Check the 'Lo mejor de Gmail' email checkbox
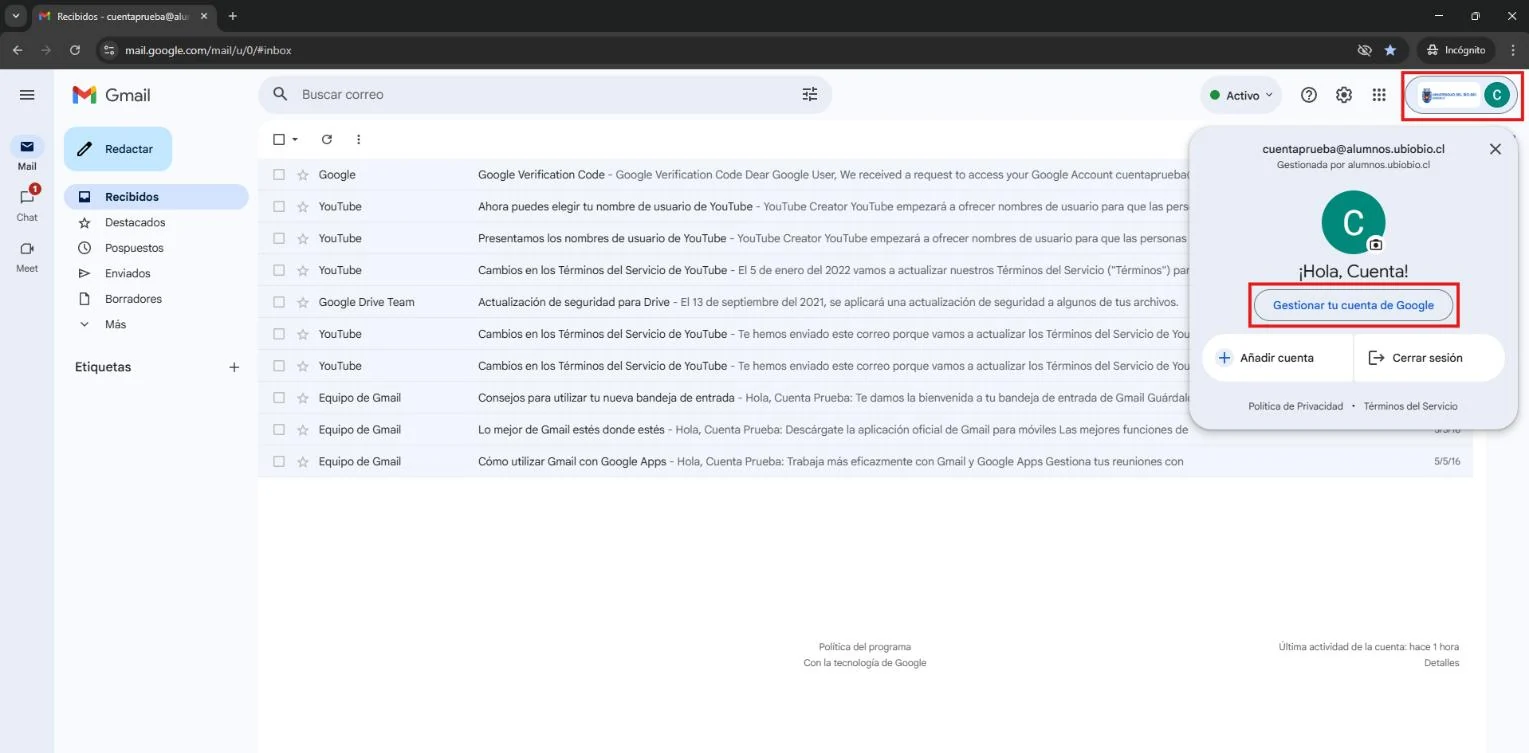Screen dimensions: 1529x753 [279, 430]
